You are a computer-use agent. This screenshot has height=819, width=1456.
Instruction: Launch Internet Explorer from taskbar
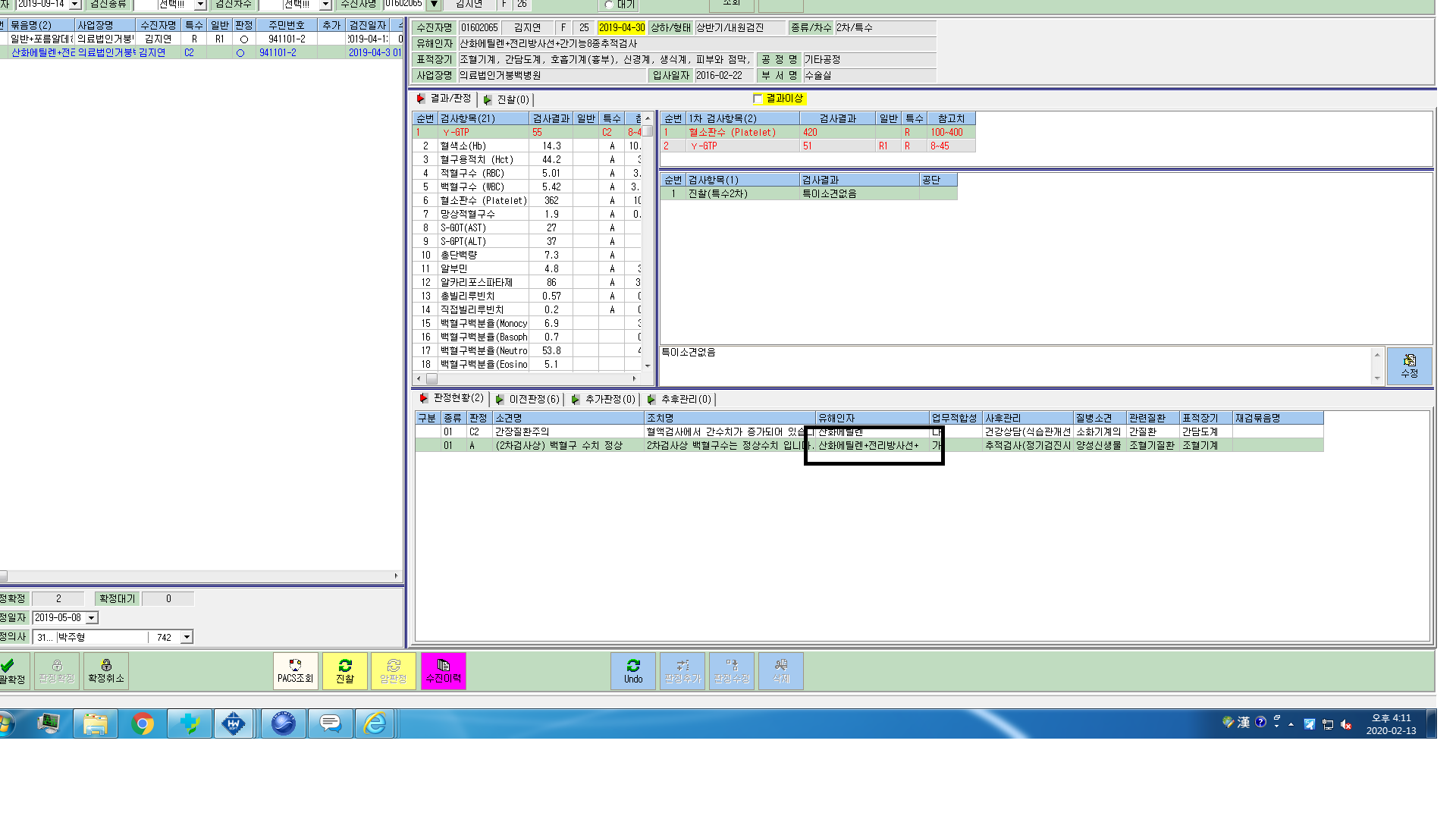click(375, 723)
